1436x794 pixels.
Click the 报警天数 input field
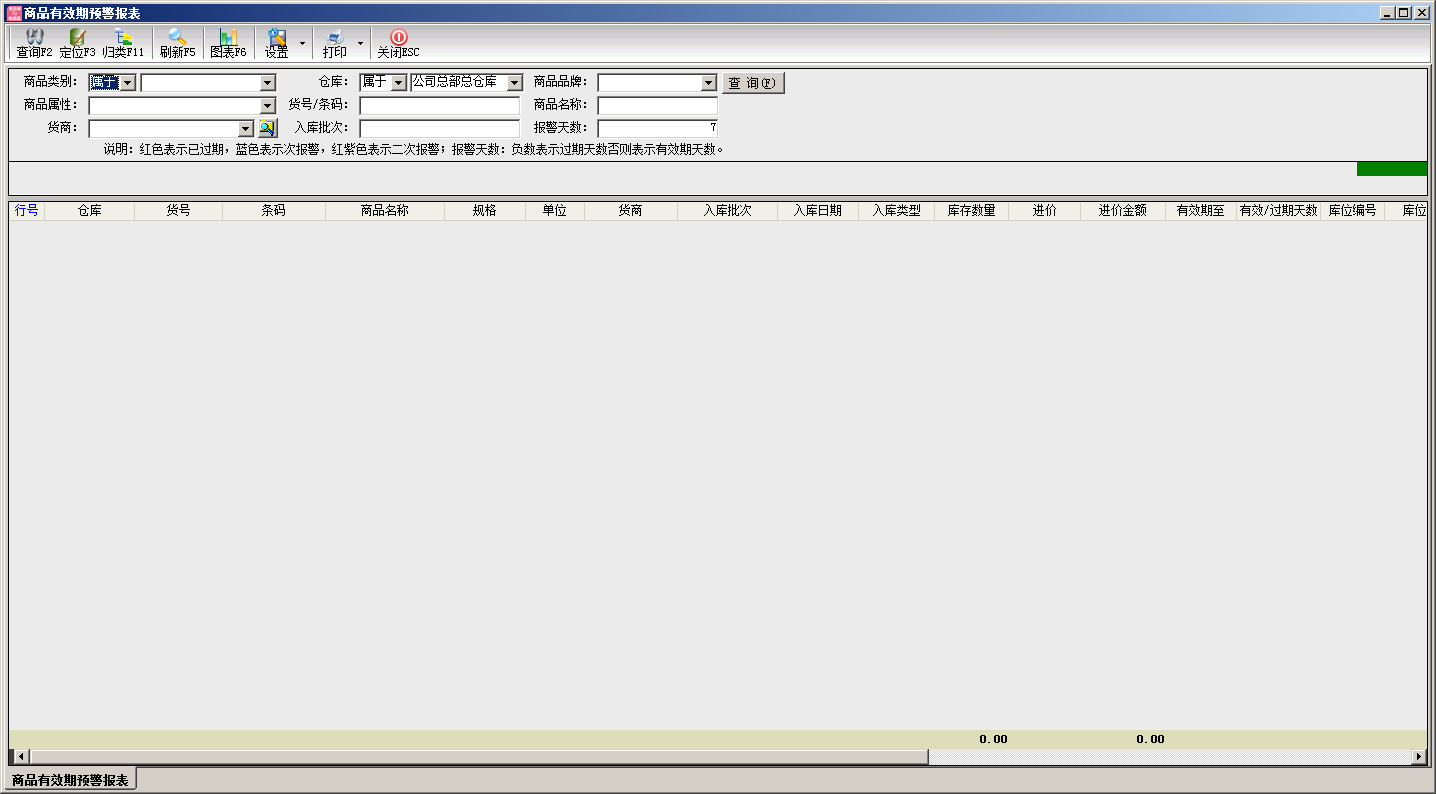657,128
